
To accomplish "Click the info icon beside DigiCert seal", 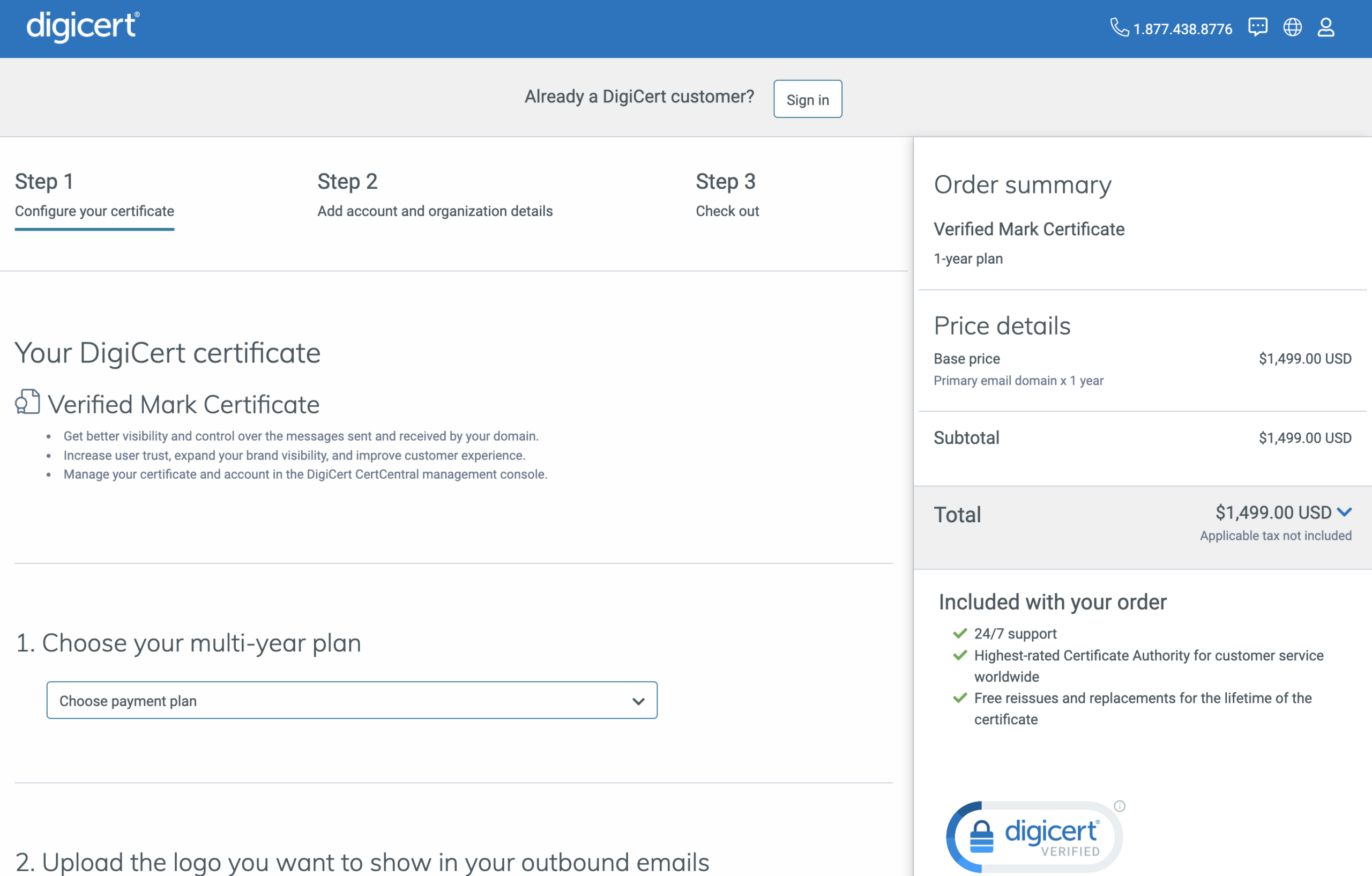I will [1120, 806].
